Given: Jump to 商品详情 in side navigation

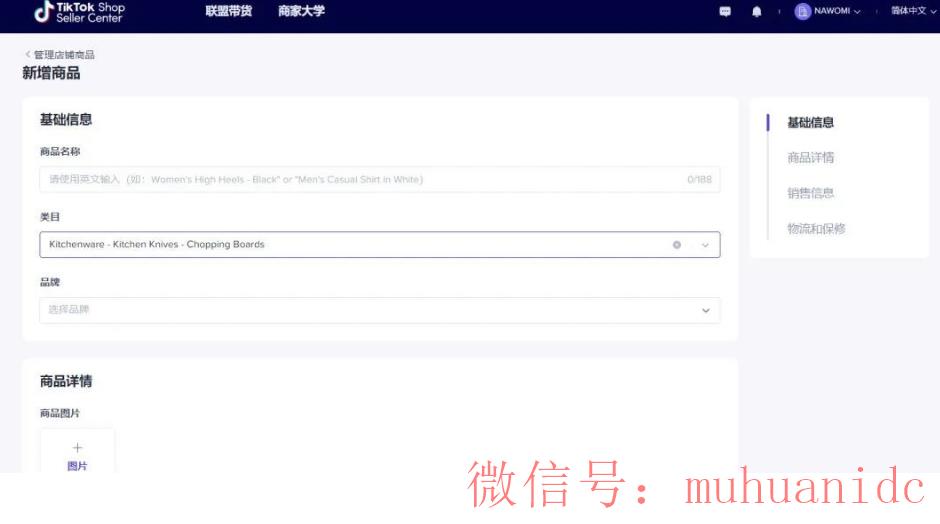Looking at the screenshot, I should coord(810,158).
